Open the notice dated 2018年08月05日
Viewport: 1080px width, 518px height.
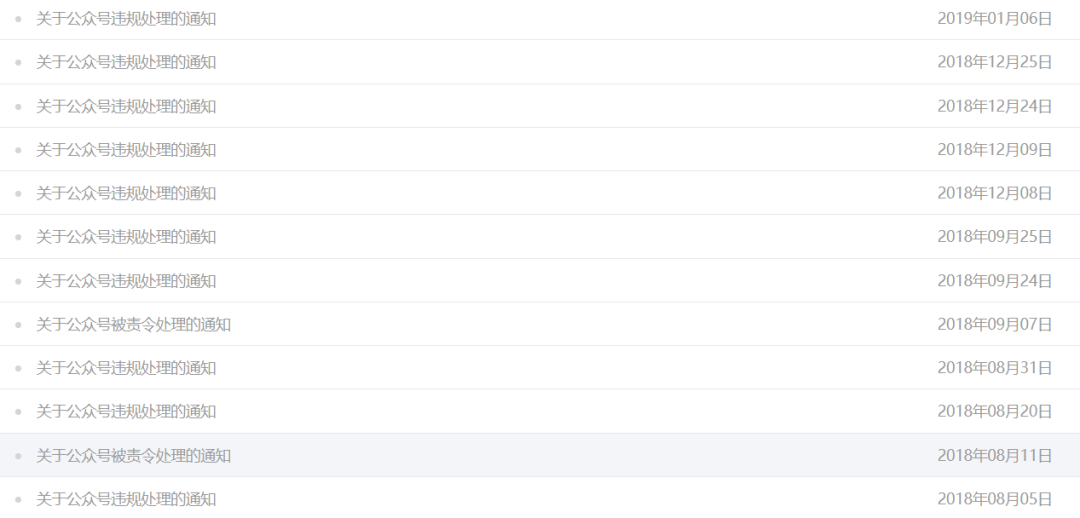(126, 499)
